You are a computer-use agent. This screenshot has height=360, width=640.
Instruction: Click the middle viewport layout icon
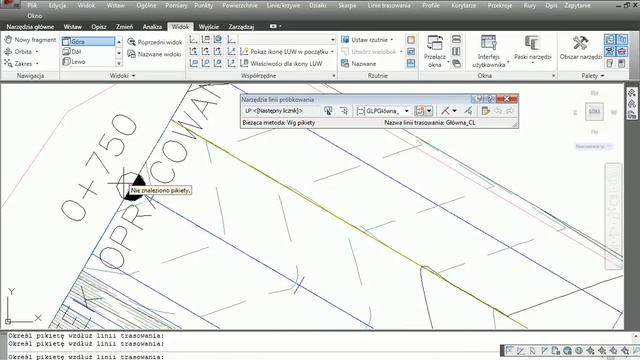411,51
